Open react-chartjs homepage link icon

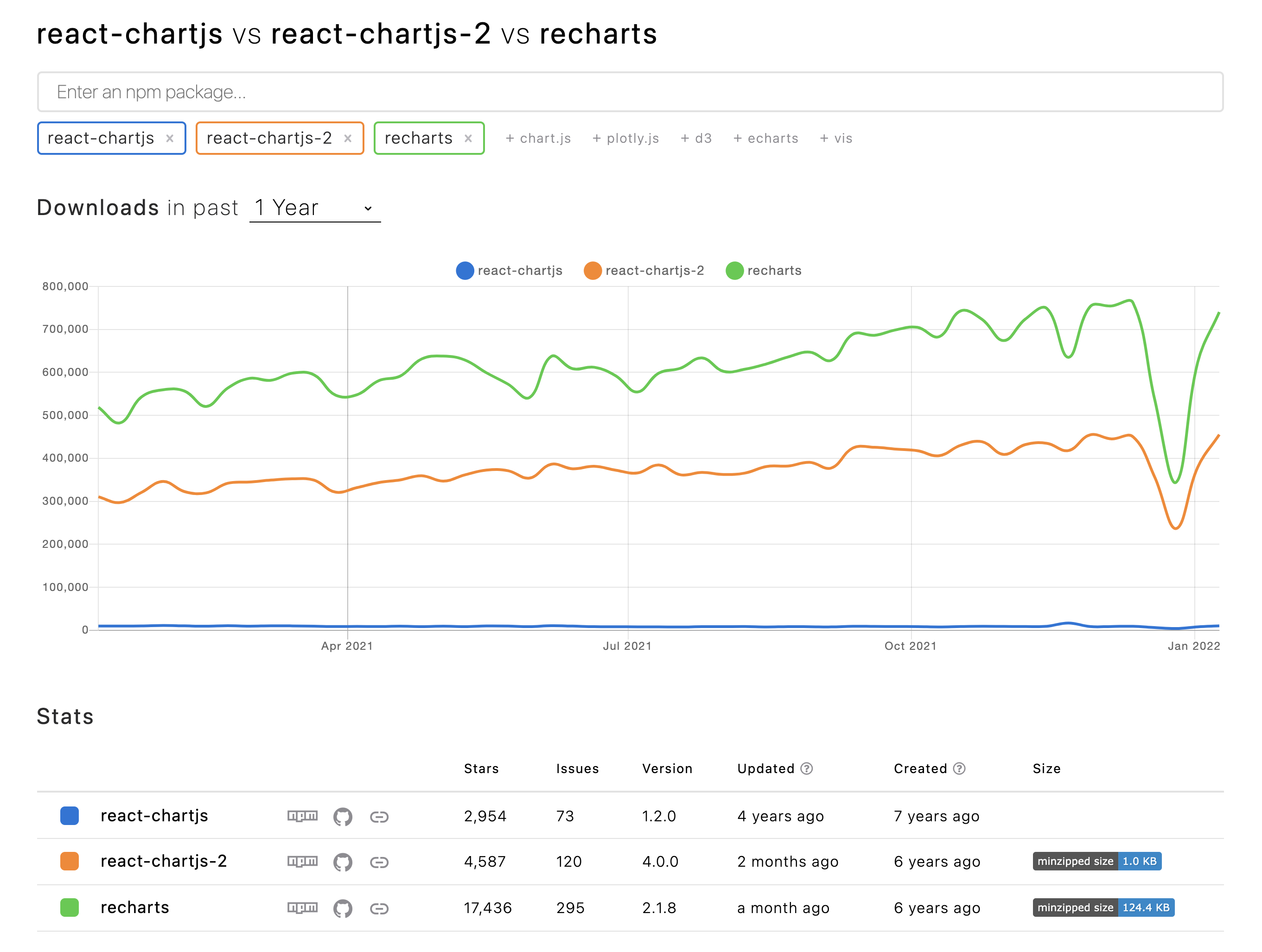pyautogui.click(x=379, y=817)
